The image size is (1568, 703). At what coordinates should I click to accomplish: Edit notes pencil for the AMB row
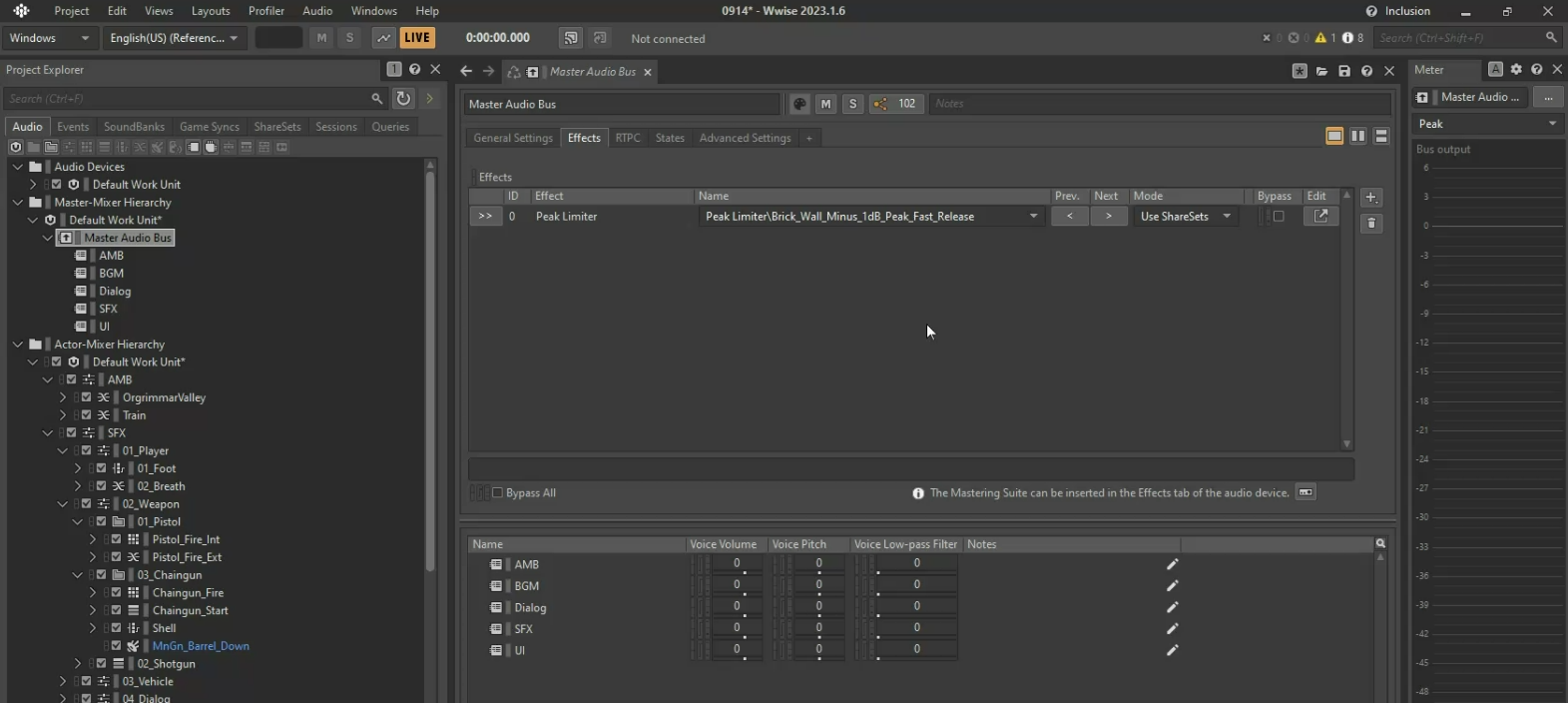point(1173,564)
